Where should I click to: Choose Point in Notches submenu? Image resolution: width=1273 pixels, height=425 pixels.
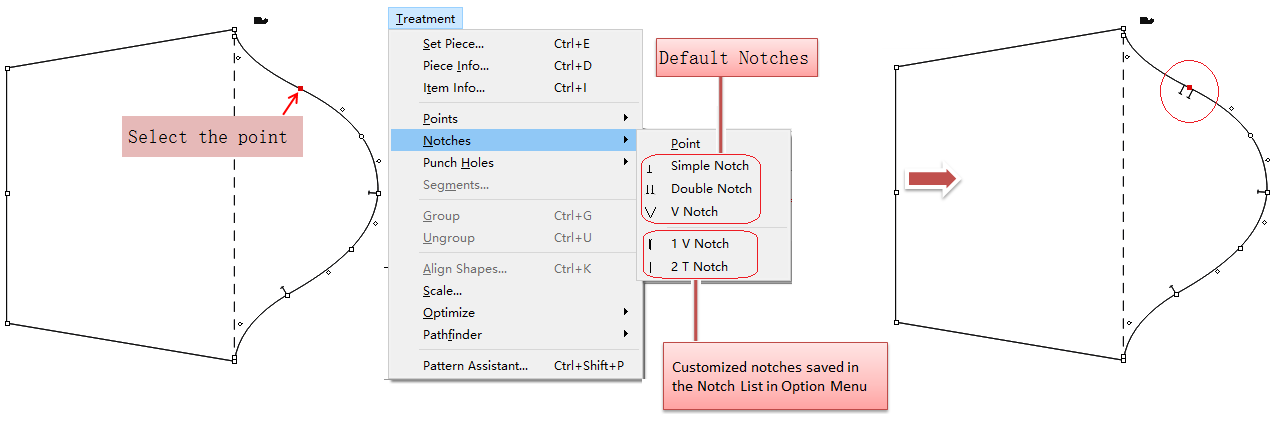(x=685, y=144)
